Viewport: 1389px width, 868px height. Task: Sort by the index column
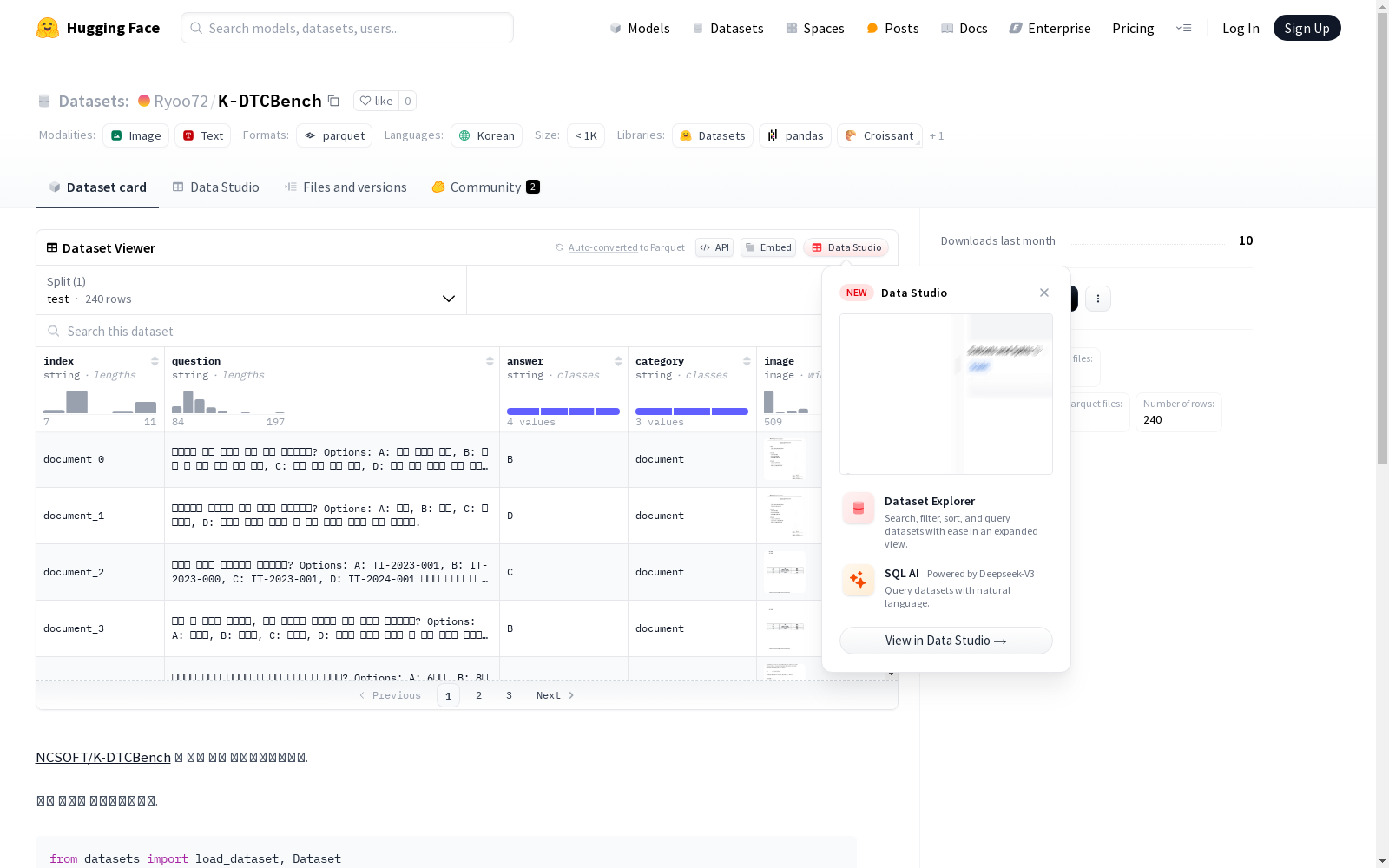point(155,361)
